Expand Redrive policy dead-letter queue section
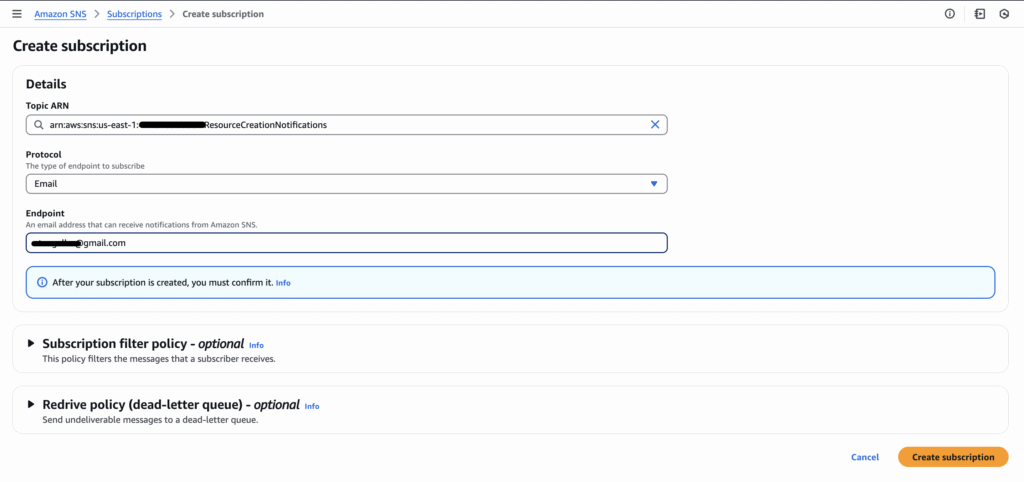This screenshot has height=482, width=1024. [x=31, y=404]
